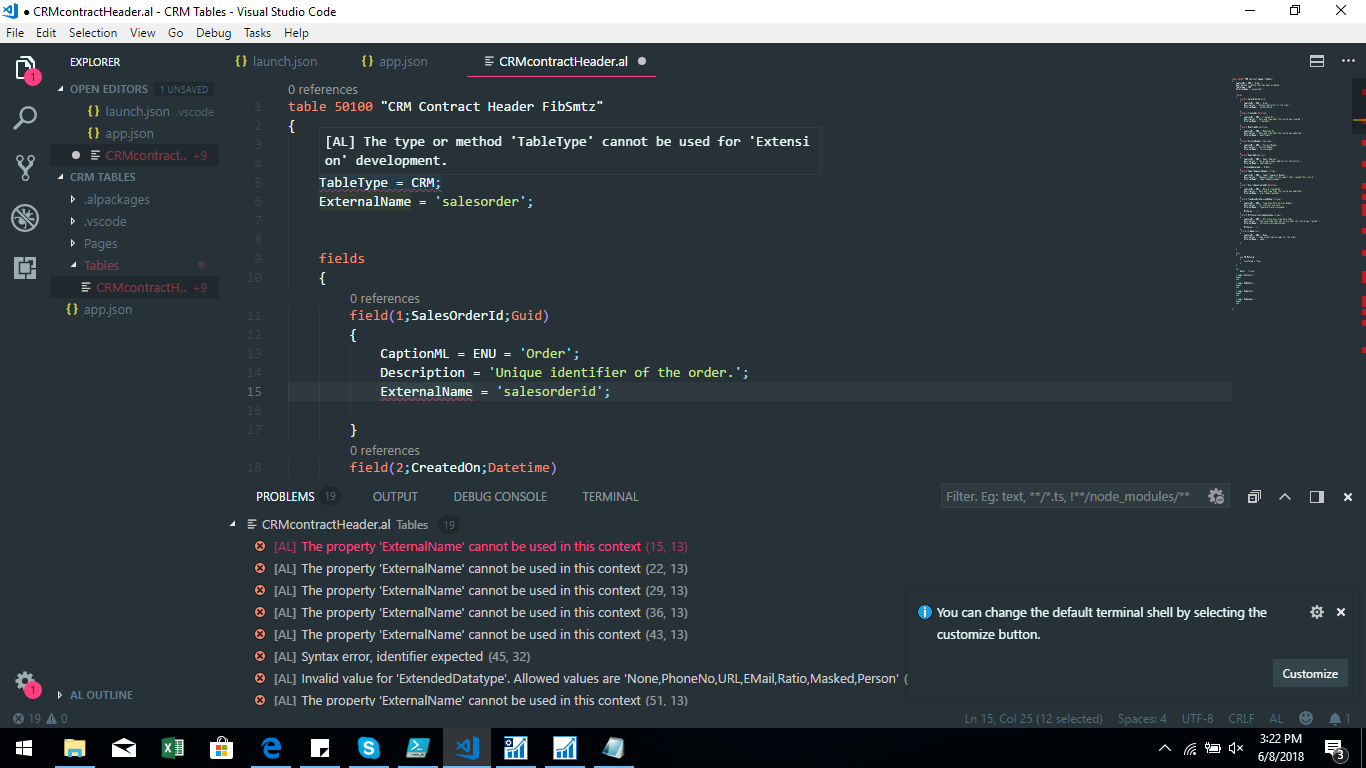Open the Debug menu
The width and height of the screenshot is (1366, 768).
pos(213,32)
